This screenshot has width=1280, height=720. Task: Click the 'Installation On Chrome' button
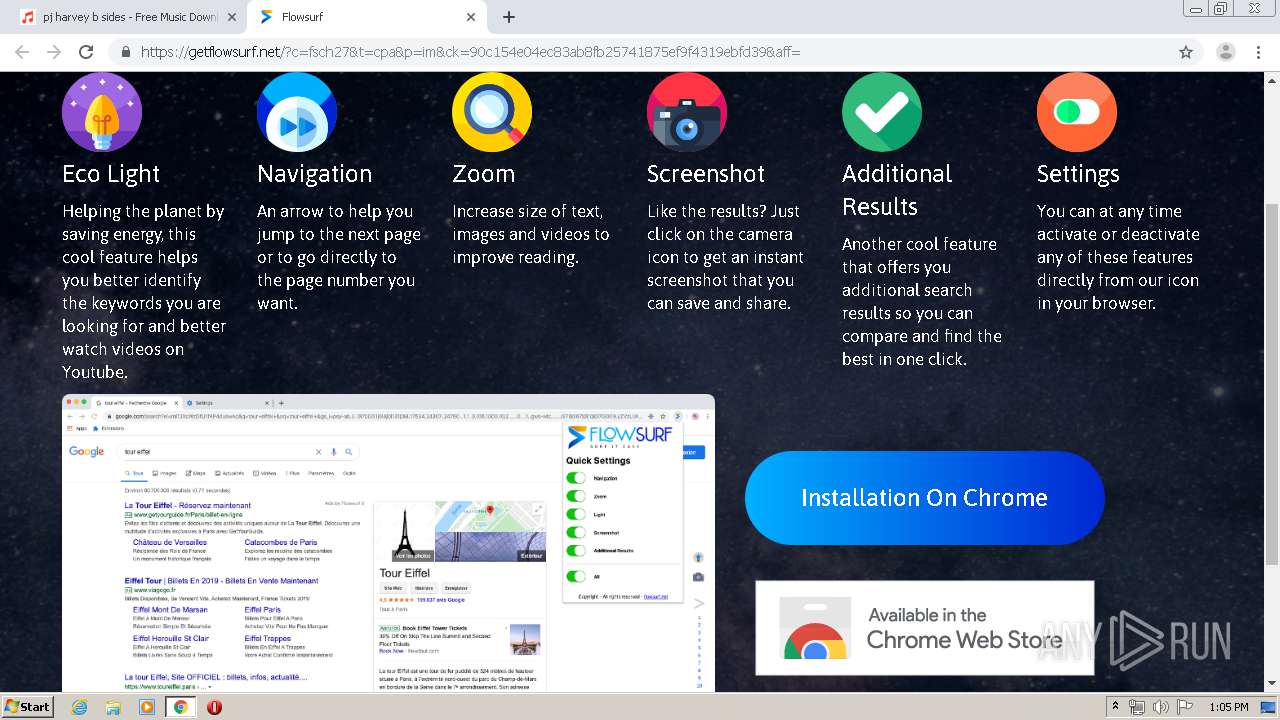[x=924, y=498]
